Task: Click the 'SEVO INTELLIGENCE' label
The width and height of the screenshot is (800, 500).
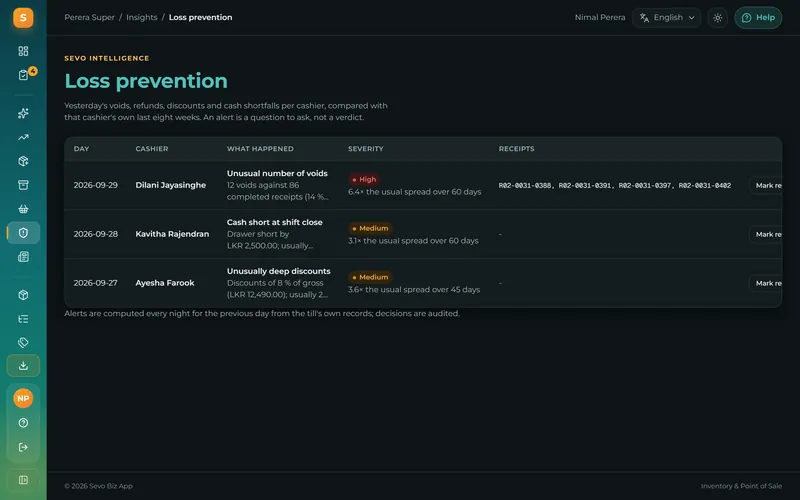Action: pos(107,59)
